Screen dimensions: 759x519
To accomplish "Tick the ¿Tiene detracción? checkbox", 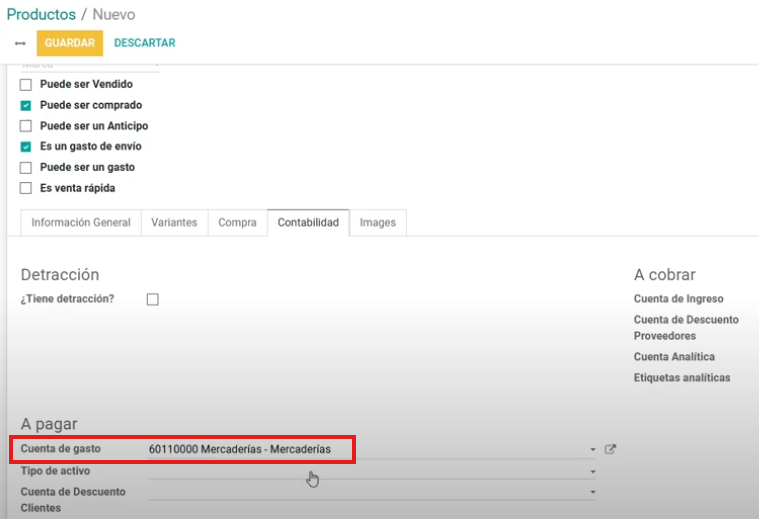I will (x=153, y=299).
